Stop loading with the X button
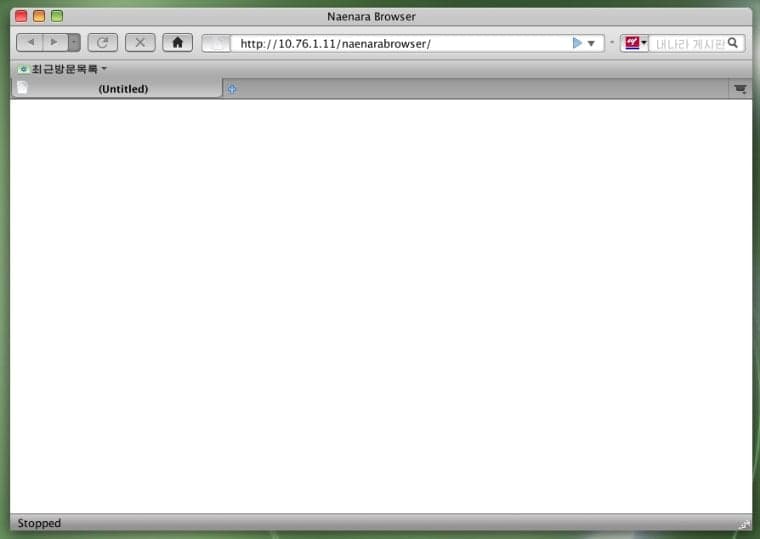Image resolution: width=760 pixels, height=539 pixels. pos(140,43)
